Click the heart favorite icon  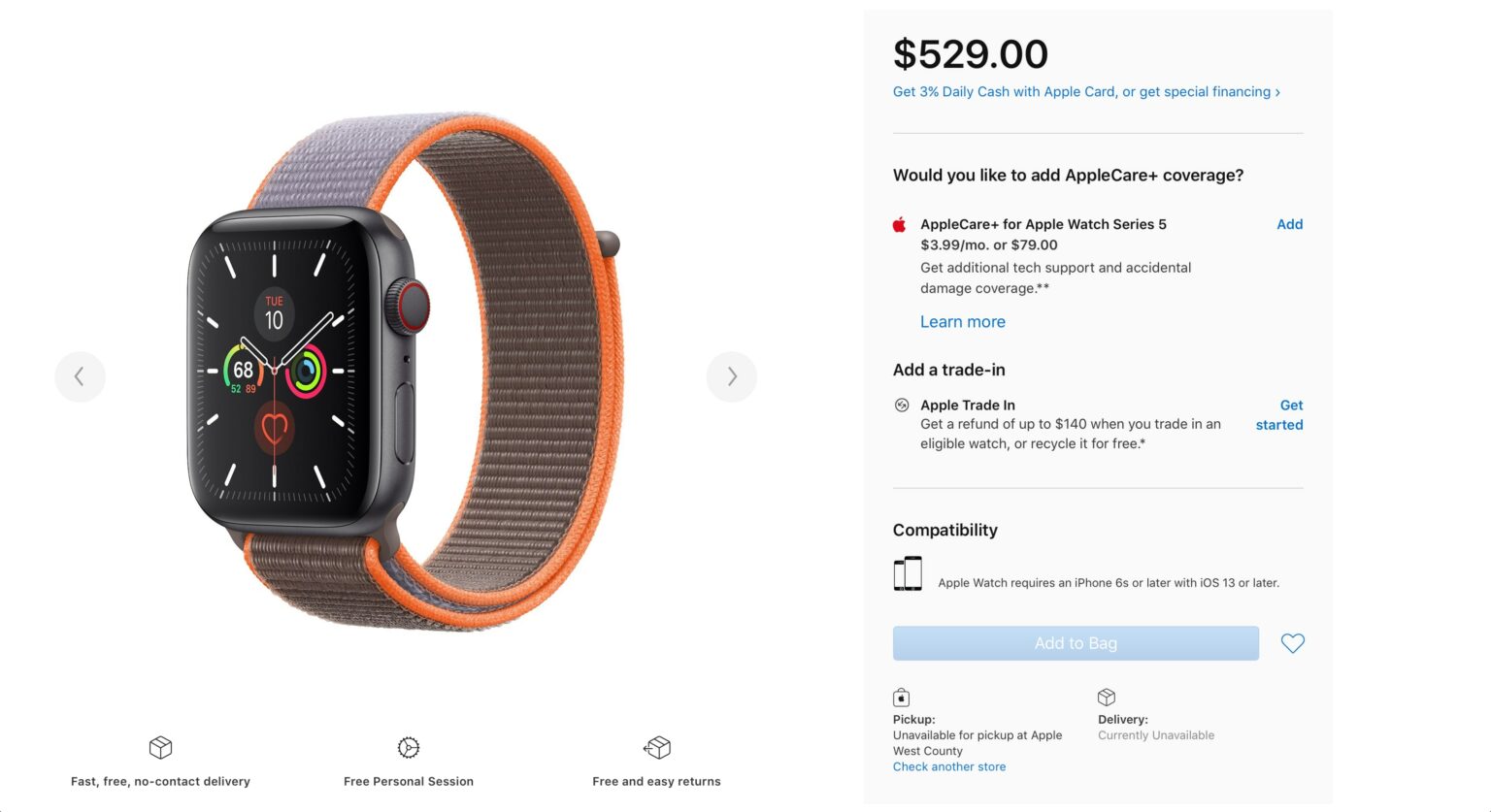tap(1292, 643)
